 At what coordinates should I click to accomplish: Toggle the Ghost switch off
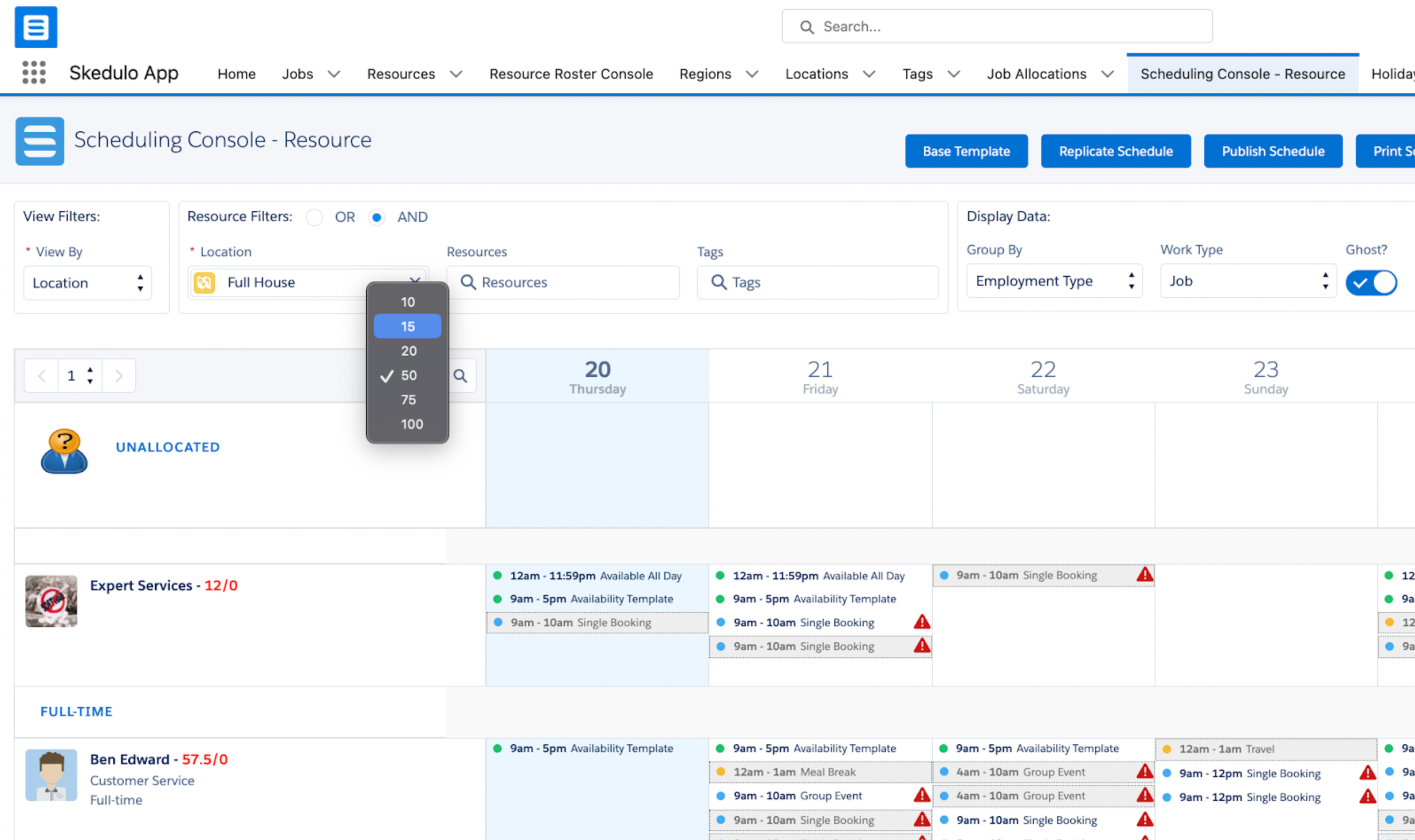tap(1371, 283)
